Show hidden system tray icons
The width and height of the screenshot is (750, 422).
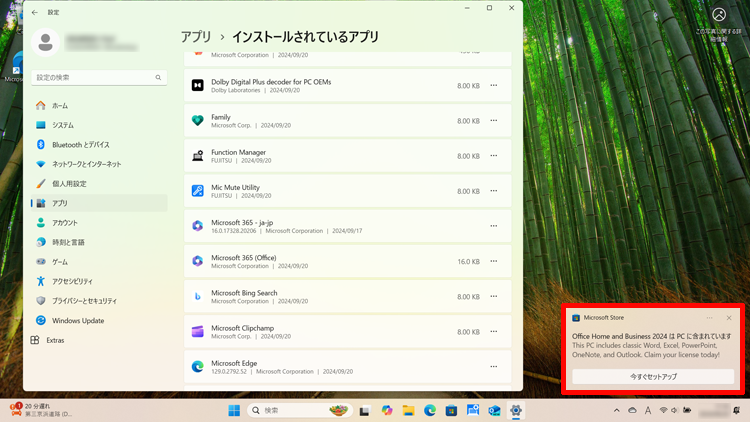point(616,411)
